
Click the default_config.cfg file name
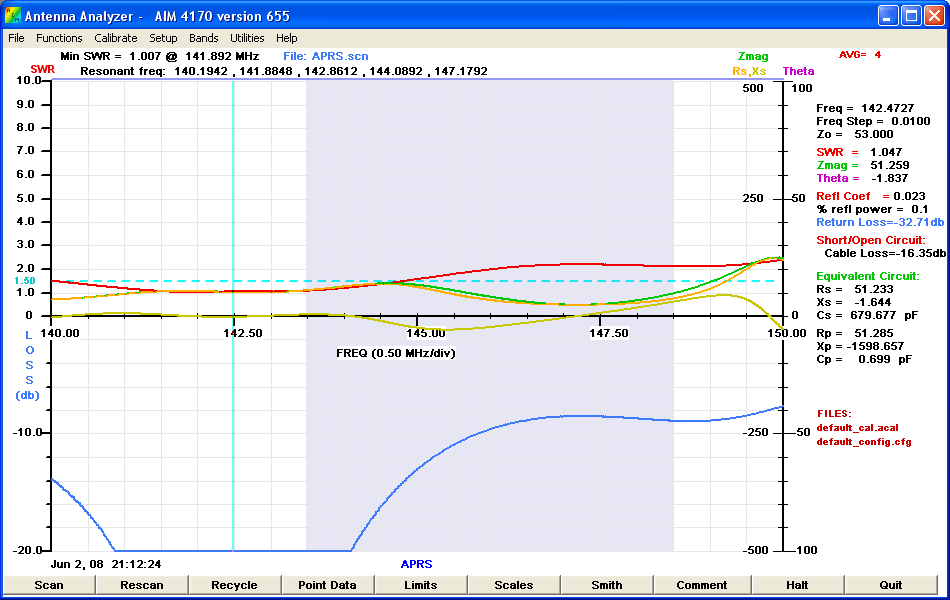pos(864,442)
